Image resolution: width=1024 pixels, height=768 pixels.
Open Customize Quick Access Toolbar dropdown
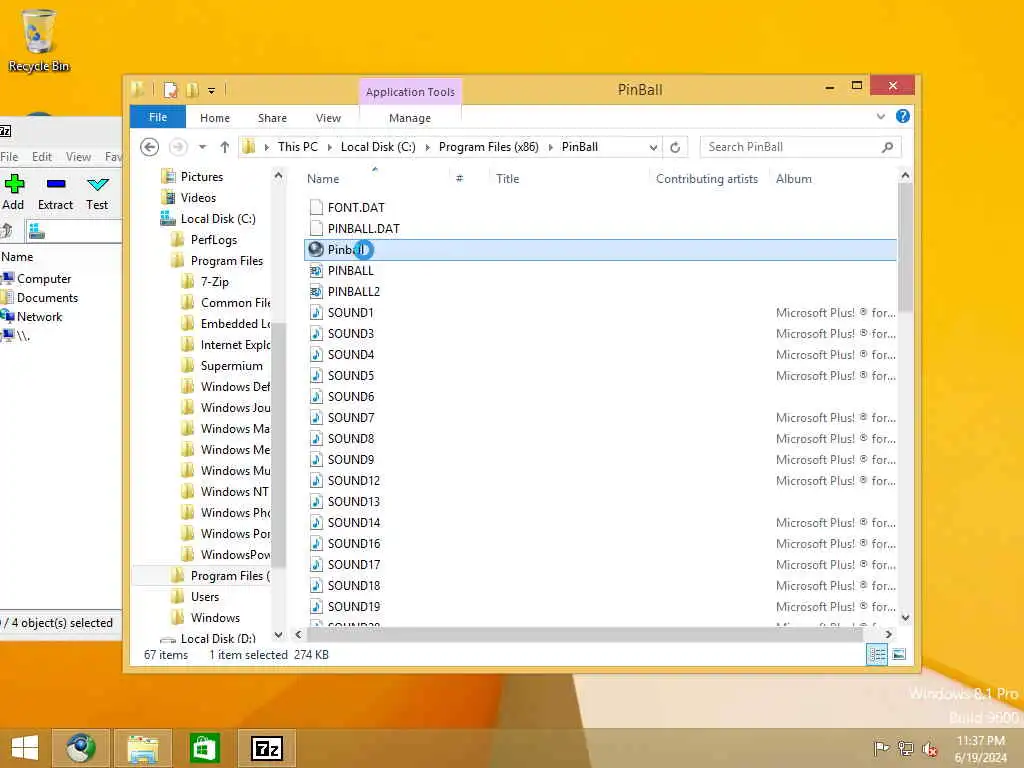[x=212, y=90]
